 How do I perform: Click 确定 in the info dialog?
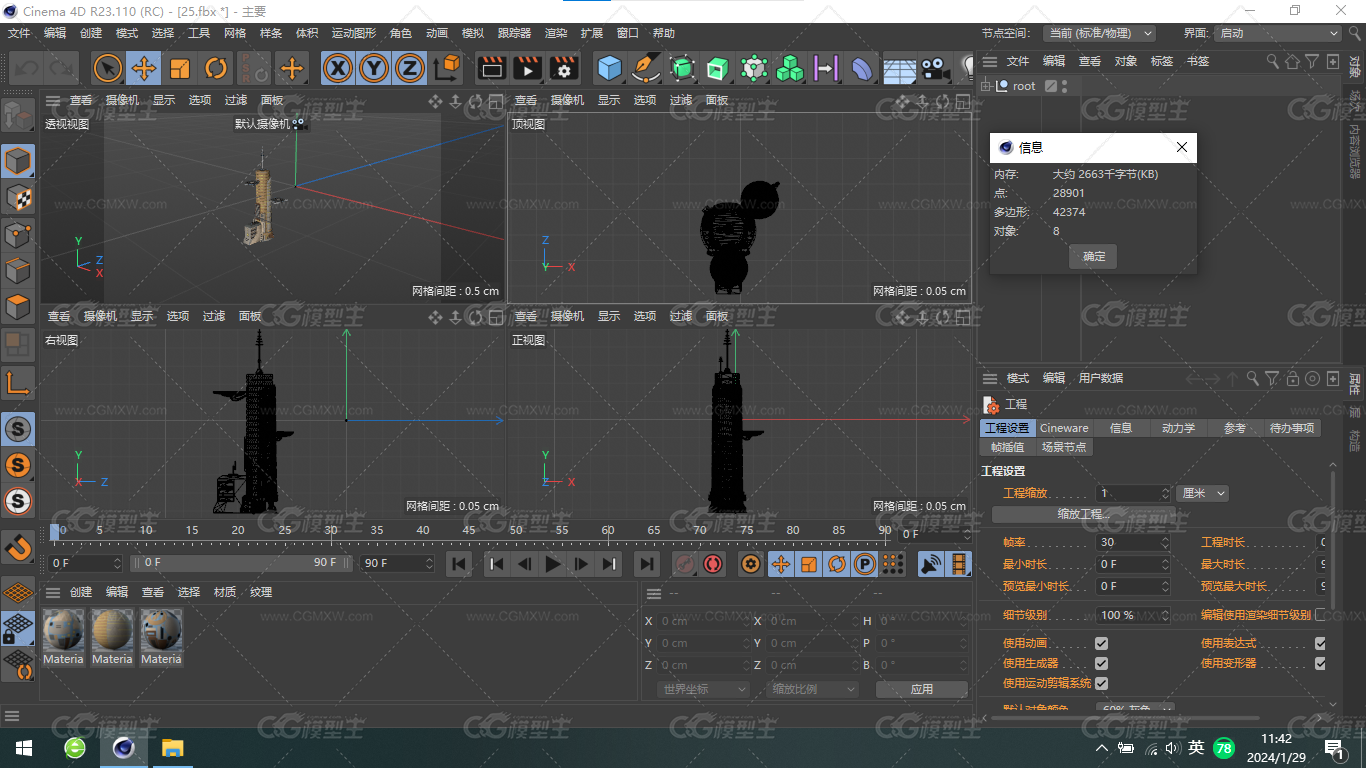[x=1094, y=257]
